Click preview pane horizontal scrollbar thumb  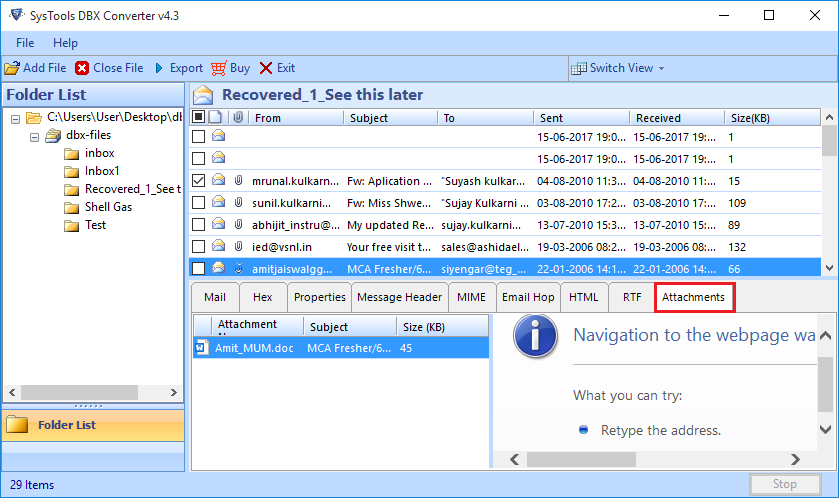point(581,459)
